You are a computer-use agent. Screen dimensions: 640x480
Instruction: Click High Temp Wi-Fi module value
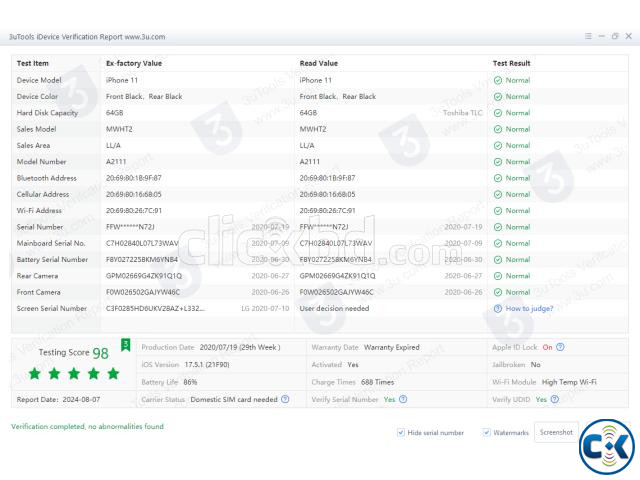coord(569,382)
